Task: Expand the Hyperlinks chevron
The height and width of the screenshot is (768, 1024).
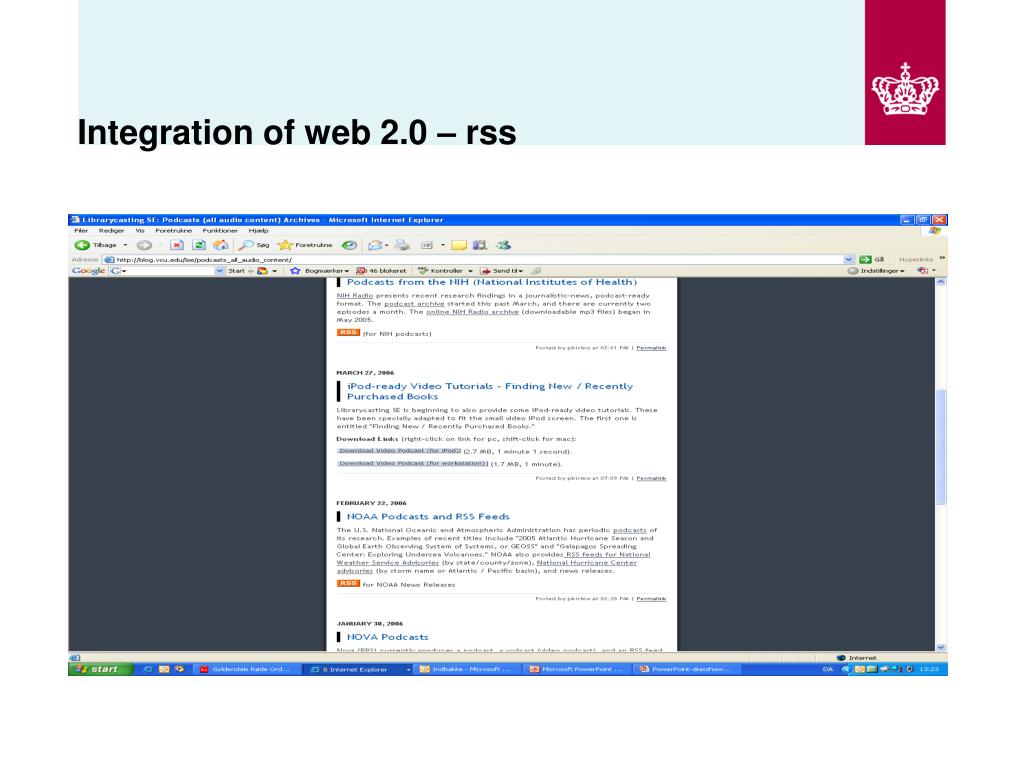Action: click(942, 259)
